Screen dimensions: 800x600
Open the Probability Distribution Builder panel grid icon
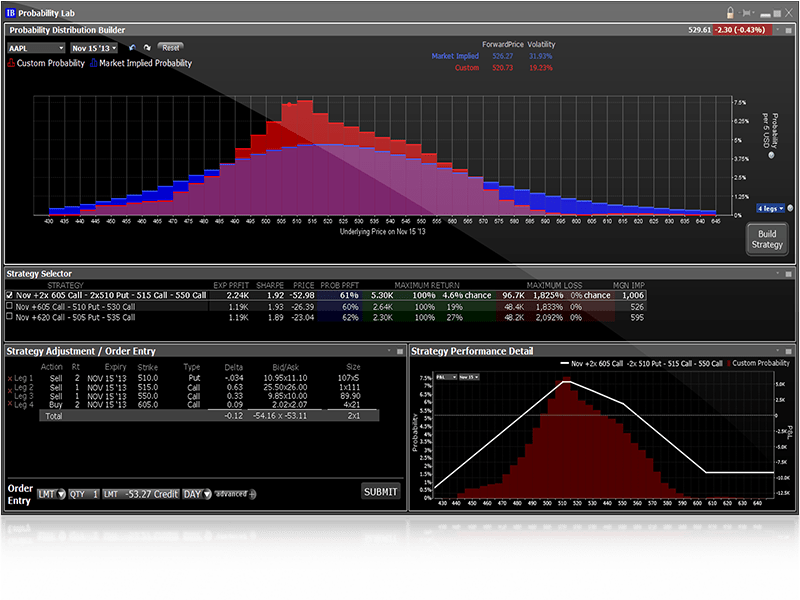coord(789,31)
